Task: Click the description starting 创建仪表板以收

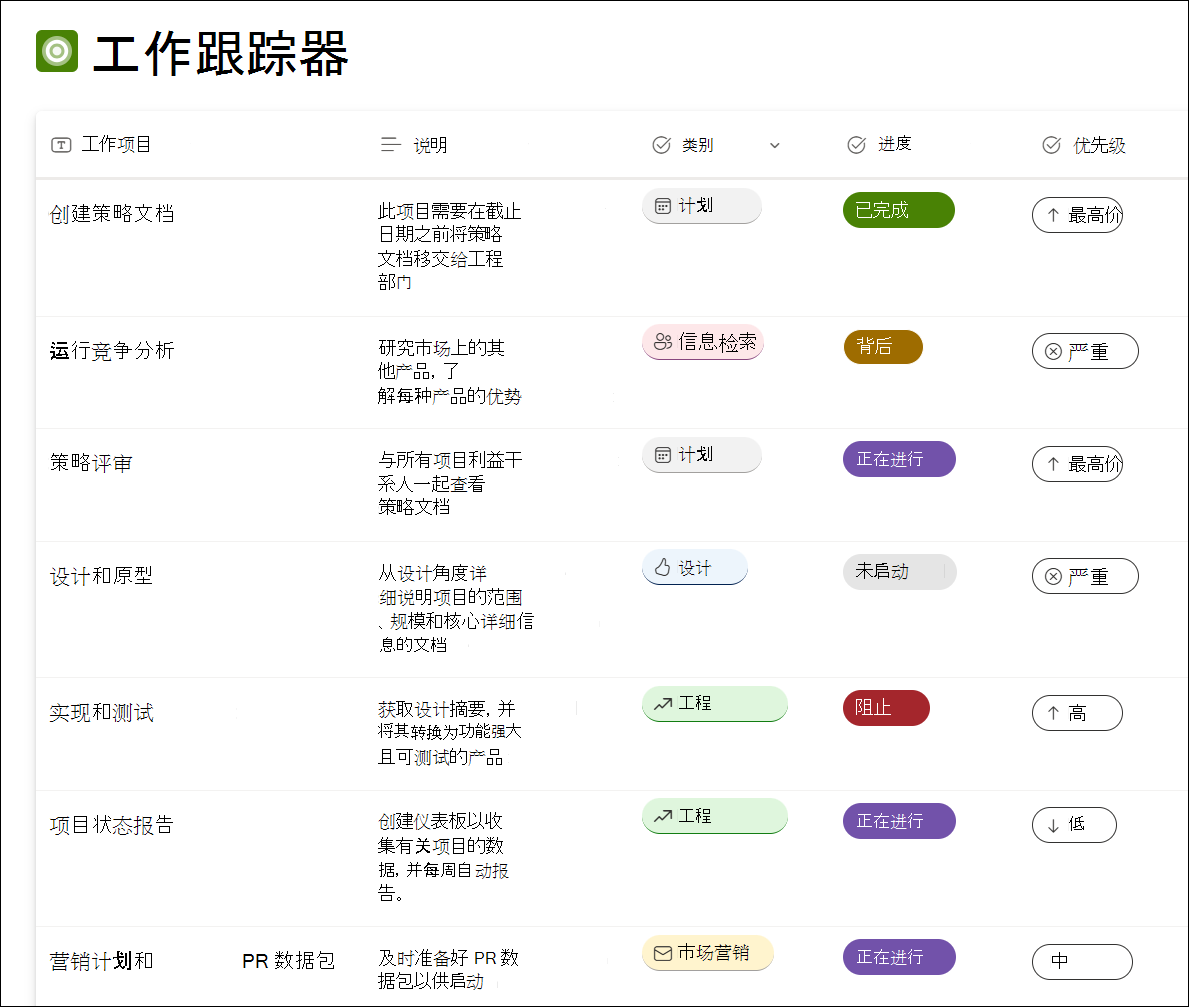Action: click(x=444, y=857)
